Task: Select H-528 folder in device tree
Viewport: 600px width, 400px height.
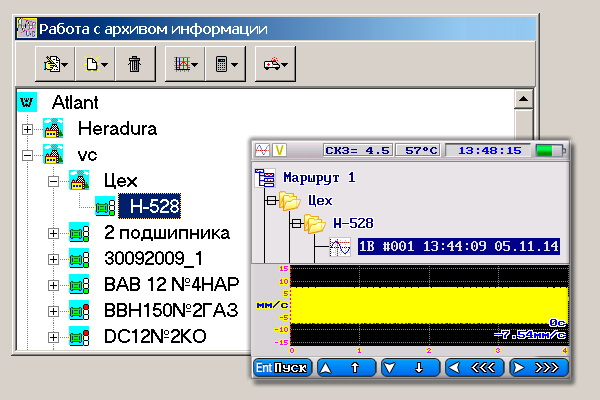Action: pos(353,224)
